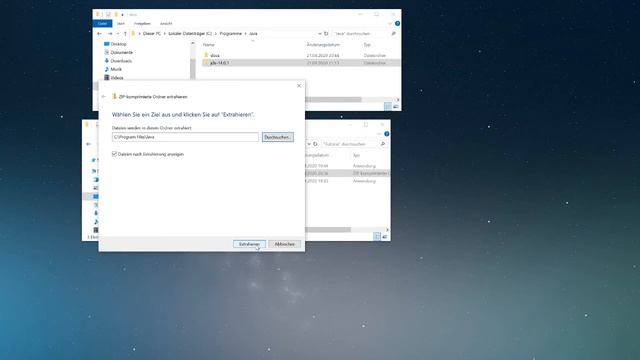
Task: Switch to details view in Java window
Action: point(387,107)
